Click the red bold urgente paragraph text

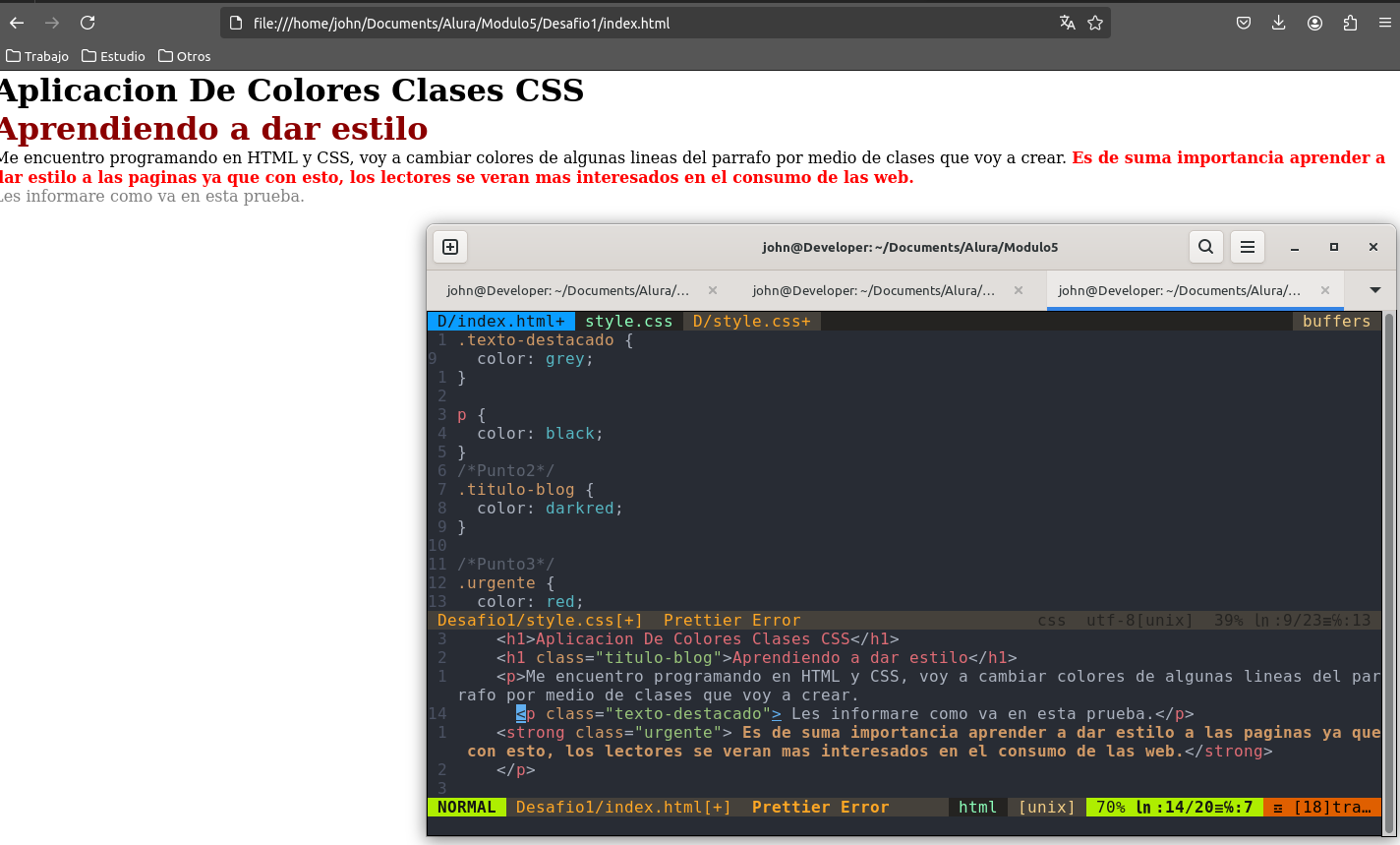click(x=692, y=167)
